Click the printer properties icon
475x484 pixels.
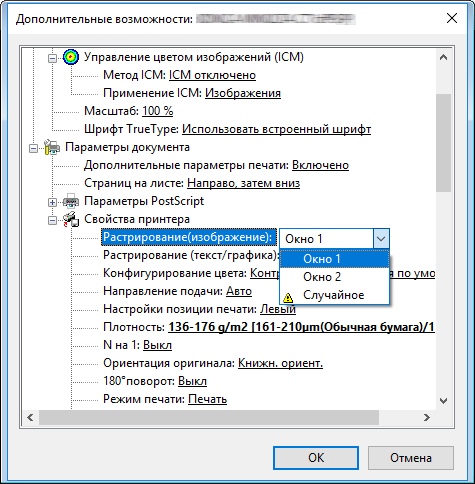point(71,219)
